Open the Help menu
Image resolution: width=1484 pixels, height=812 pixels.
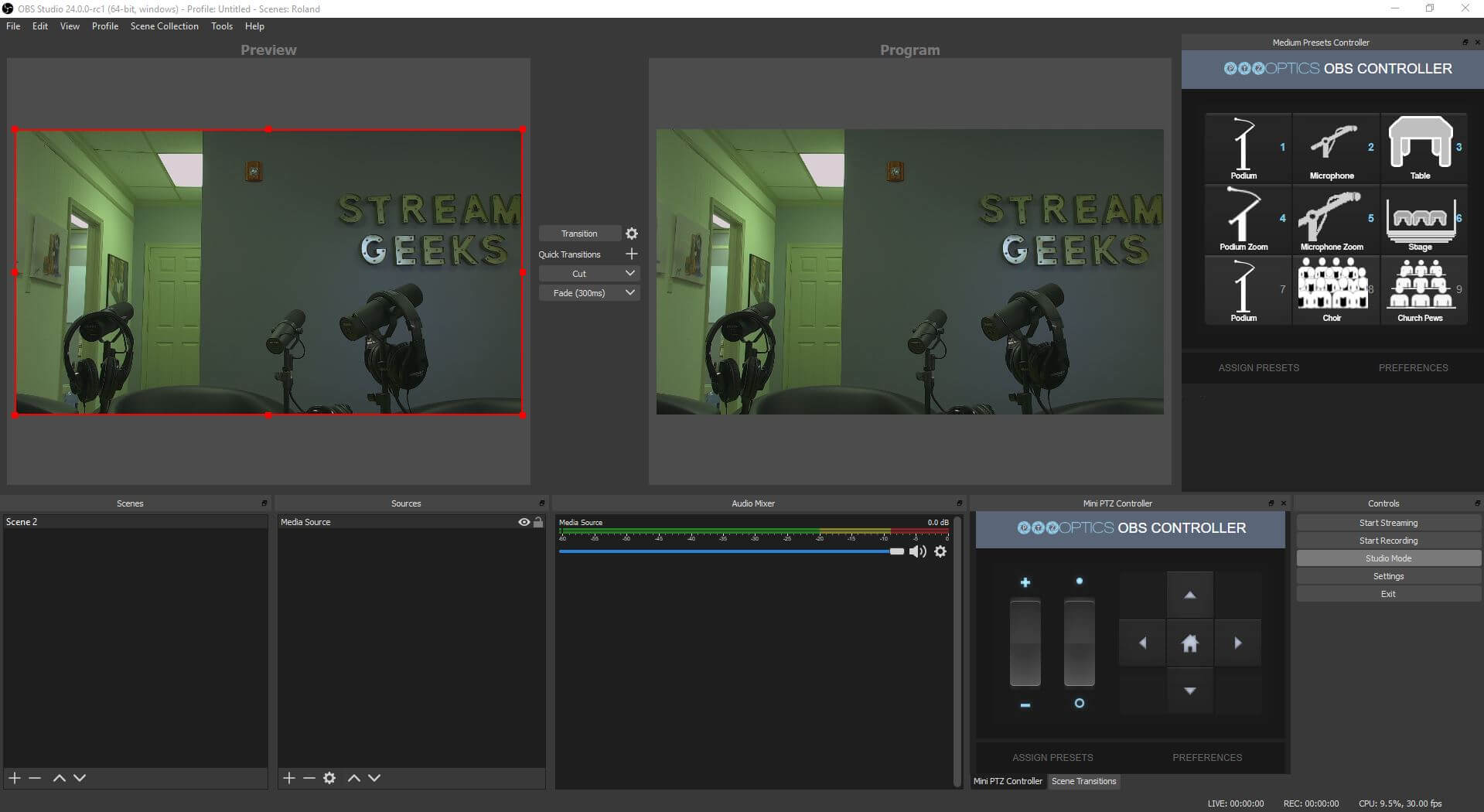[x=254, y=26]
